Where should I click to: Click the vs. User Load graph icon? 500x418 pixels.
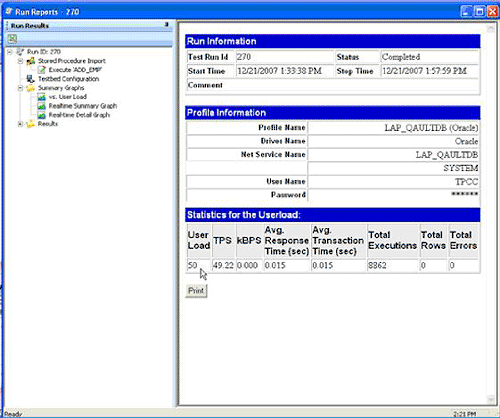point(41,97)
